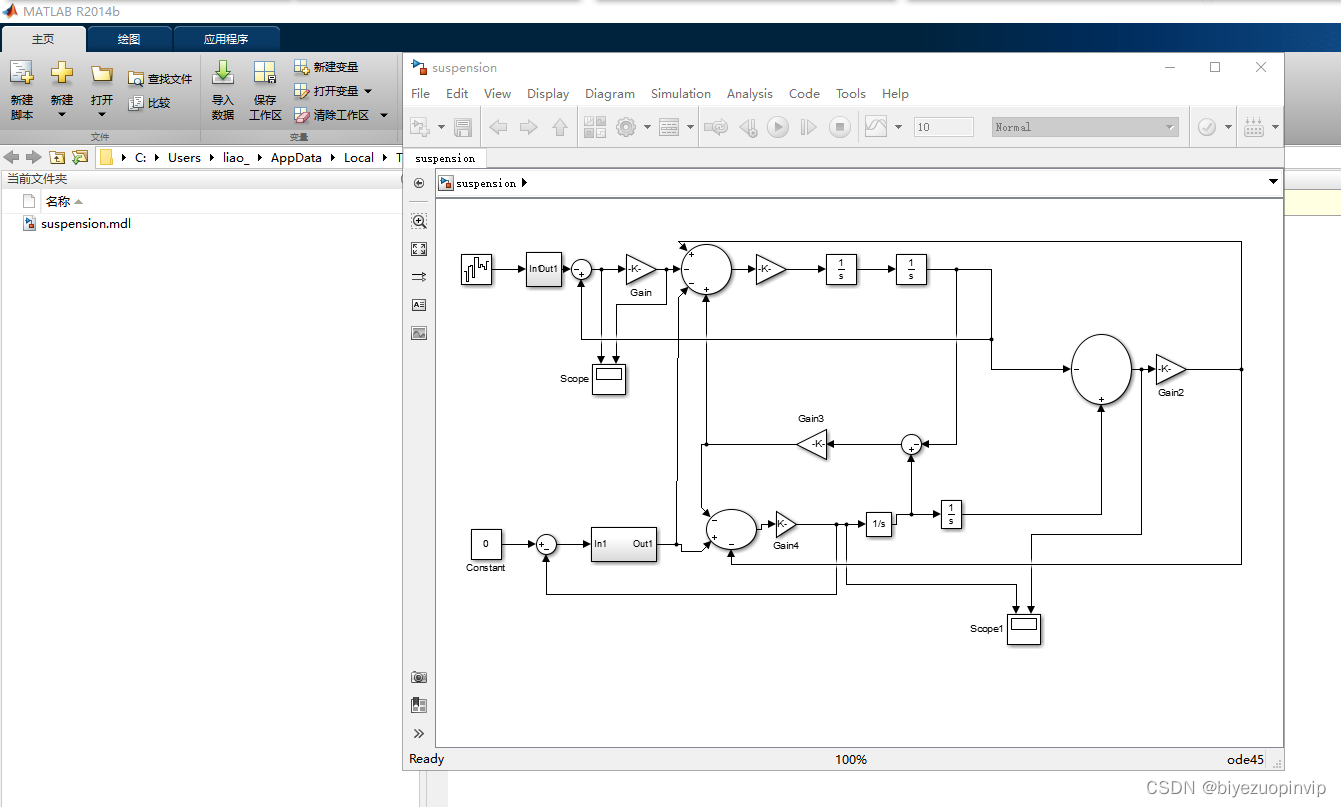Open the Normal simulation mode dropdown
This screenshot has width=1341, height=807.
click(1085, 127)
